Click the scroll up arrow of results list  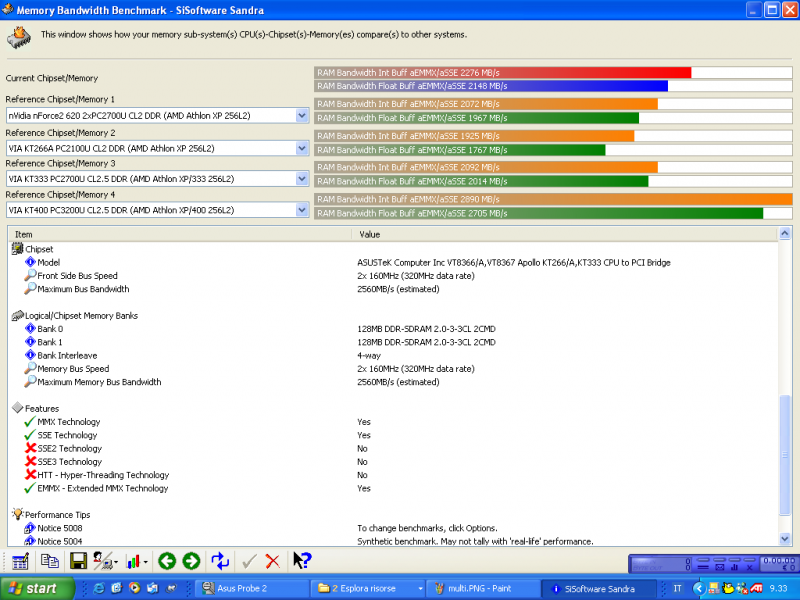(x=785, y=234)
